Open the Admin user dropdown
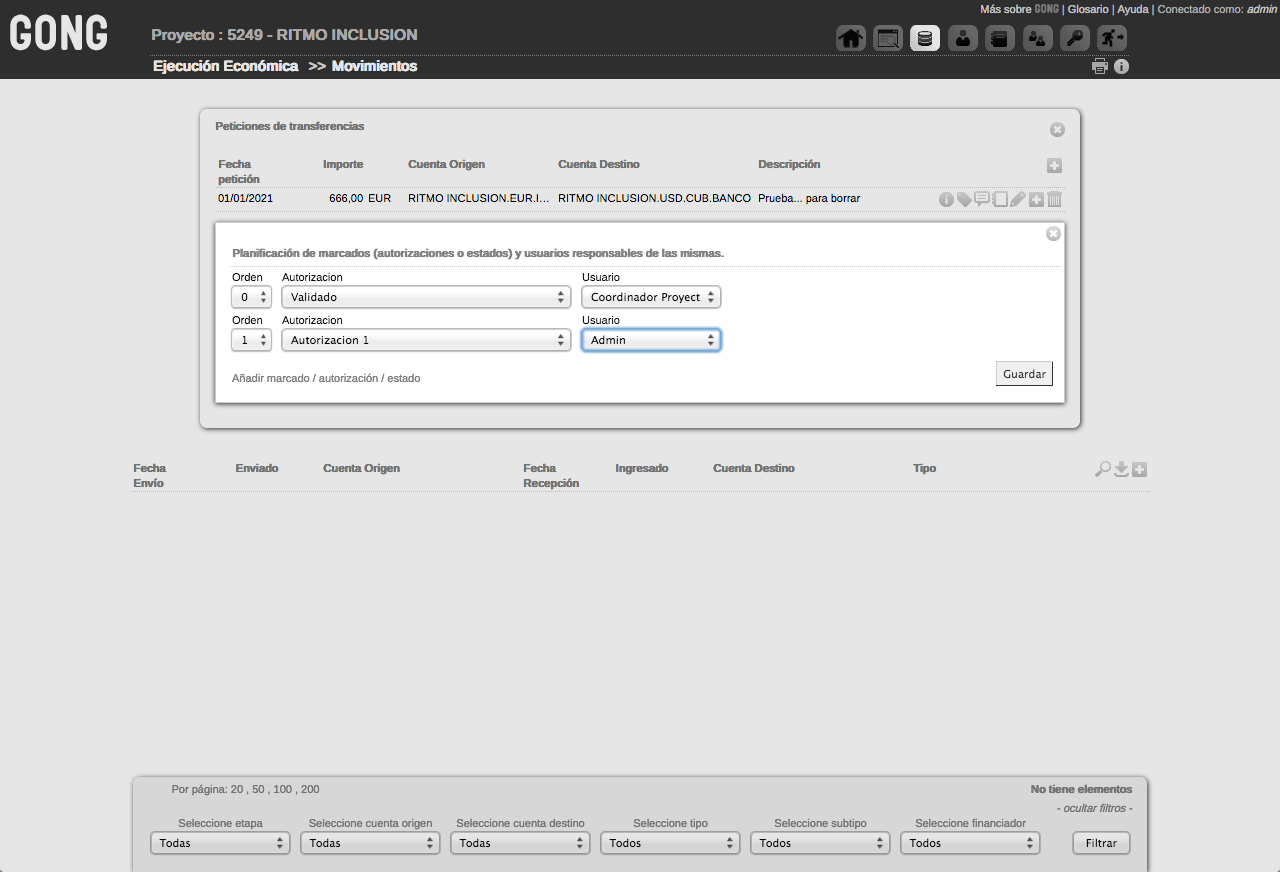This screenshot has width=1280, height=872. pyautogui.click(x=650, y=340)
